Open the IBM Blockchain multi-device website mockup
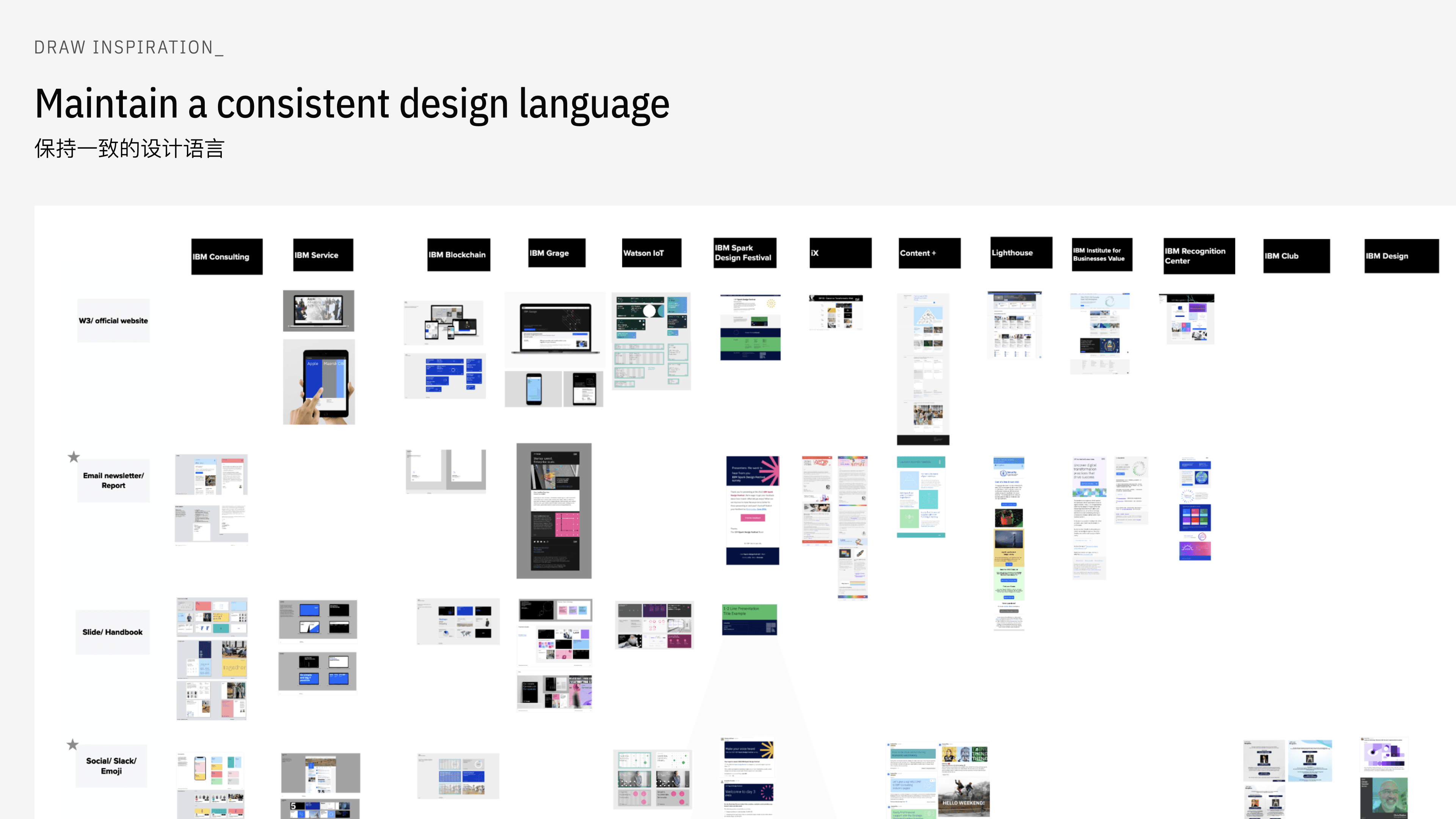Viewport: 1456px width, 819px height. coord(444,323)
